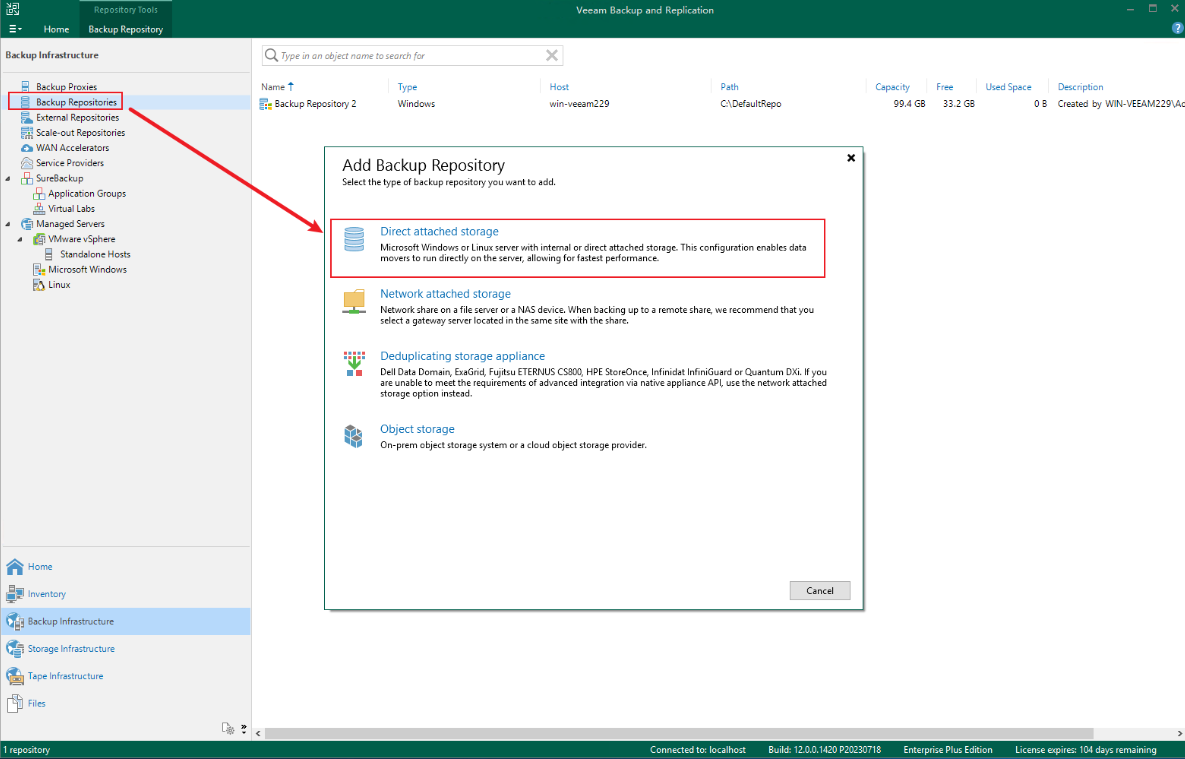Focus the object name search field
This screenshot has height=759, width=1185.
pyautogui.click(x=410, y=56)
